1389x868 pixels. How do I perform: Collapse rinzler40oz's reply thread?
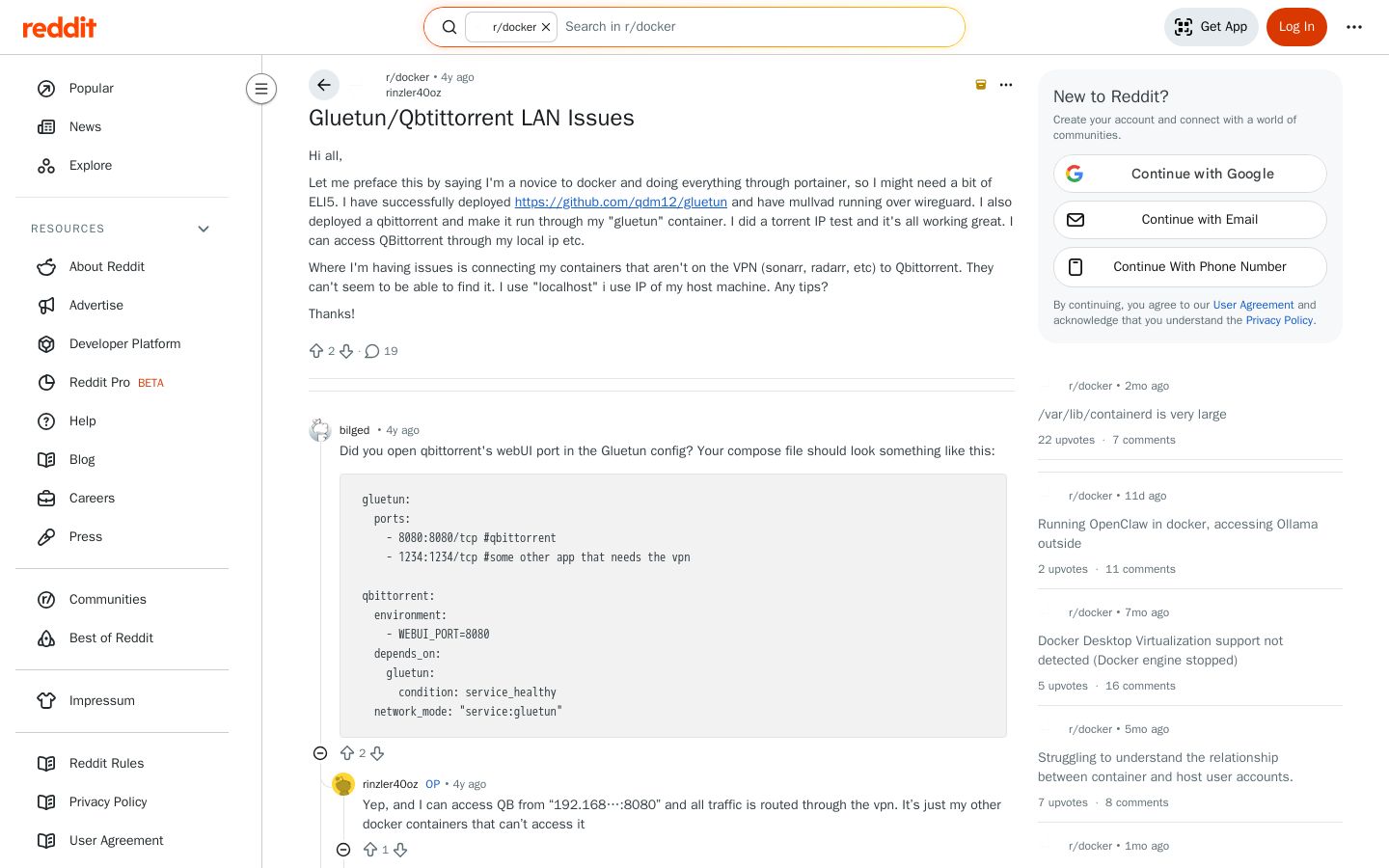click(343, 850)
